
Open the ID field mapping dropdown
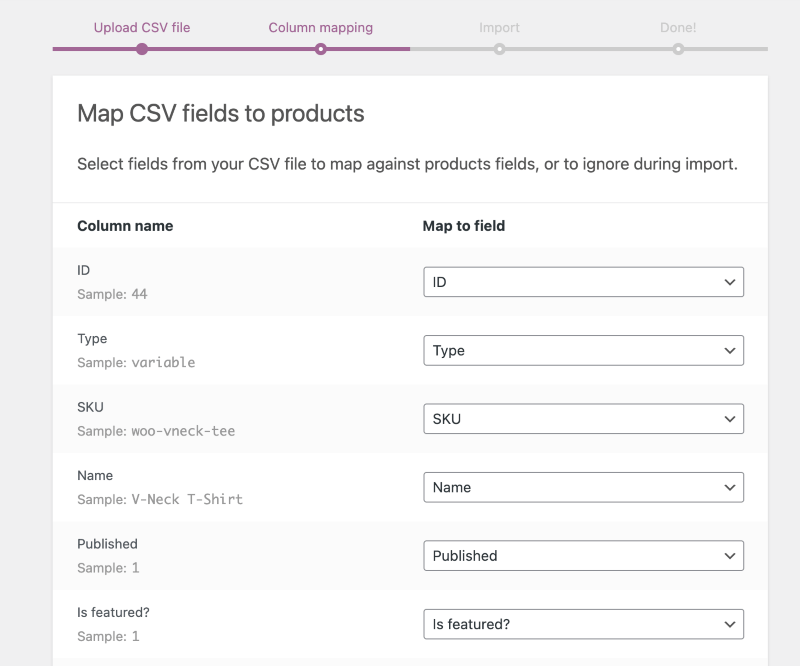point(583,282)
